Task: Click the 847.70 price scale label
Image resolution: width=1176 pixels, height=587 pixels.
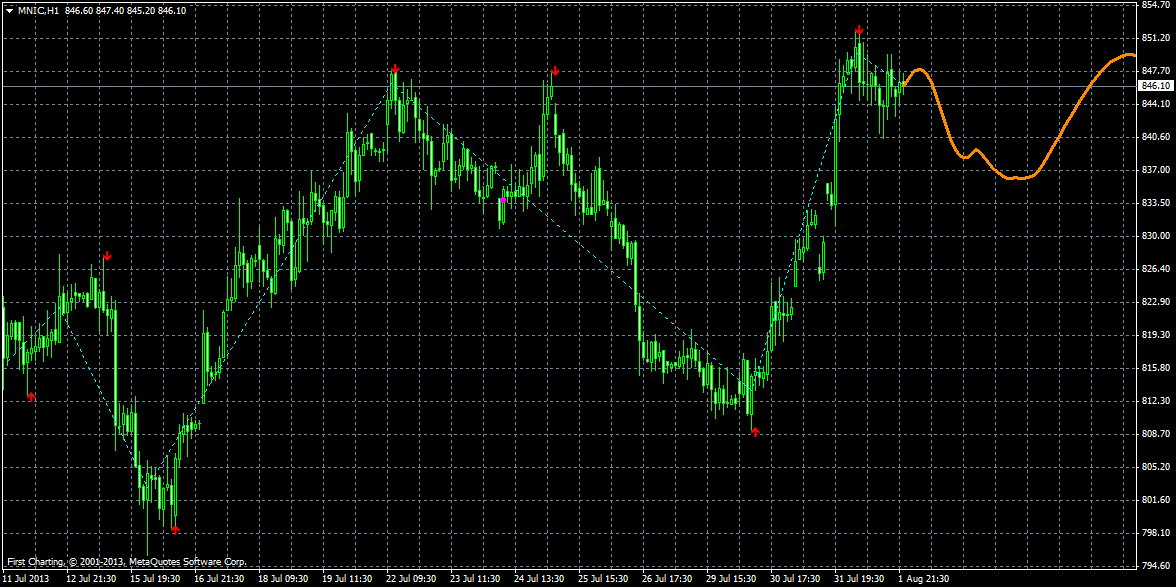Action: pyautogui.click(x=1156, y=70)
